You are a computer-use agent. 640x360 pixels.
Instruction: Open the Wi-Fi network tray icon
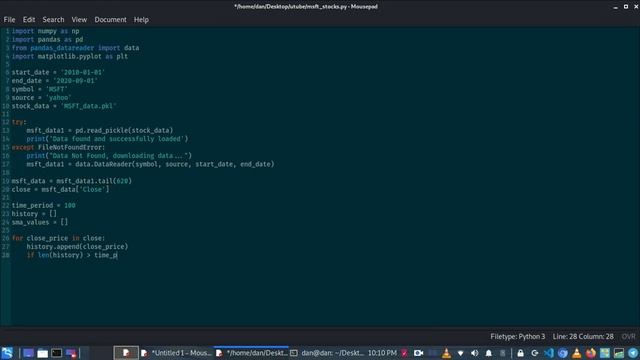pyautogui.click(x=461, y=353)
